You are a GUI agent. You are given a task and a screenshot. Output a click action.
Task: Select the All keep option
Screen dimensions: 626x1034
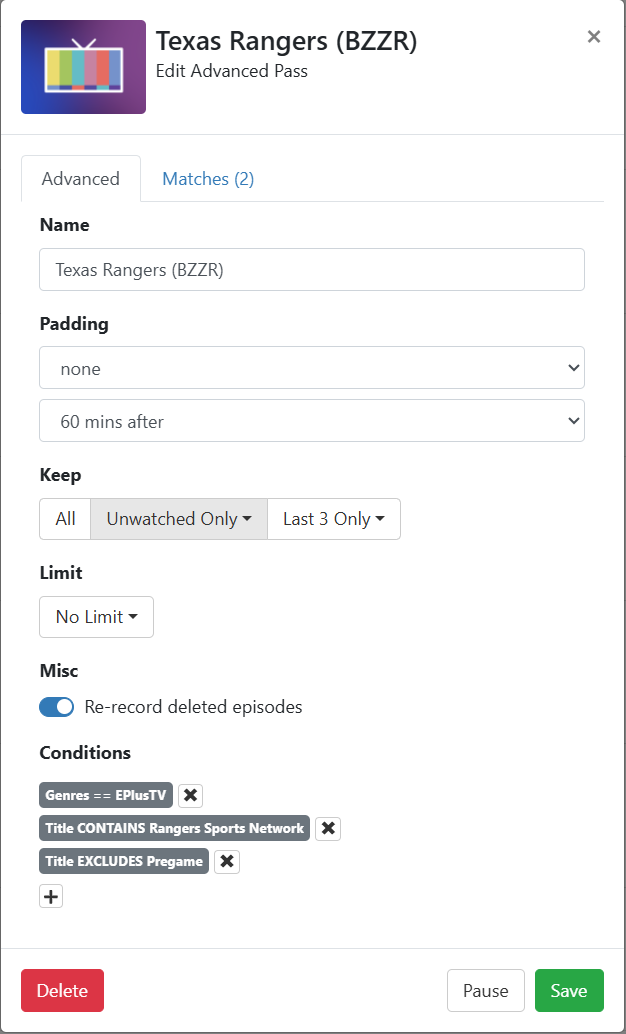[x=65, y=519]
